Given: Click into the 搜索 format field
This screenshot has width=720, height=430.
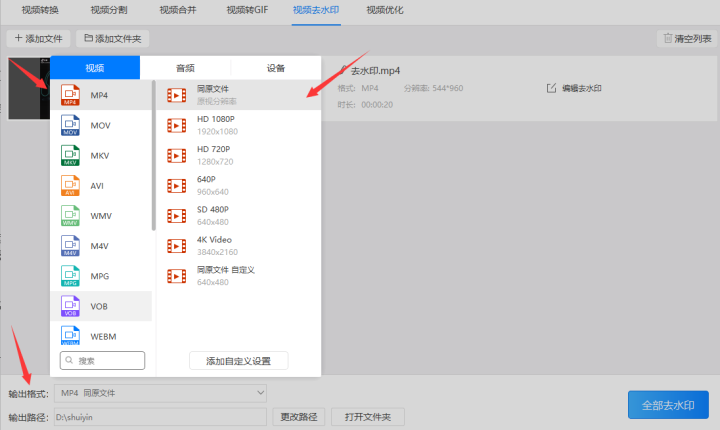Looking at the screenshot, I should [x=102, y=361].
